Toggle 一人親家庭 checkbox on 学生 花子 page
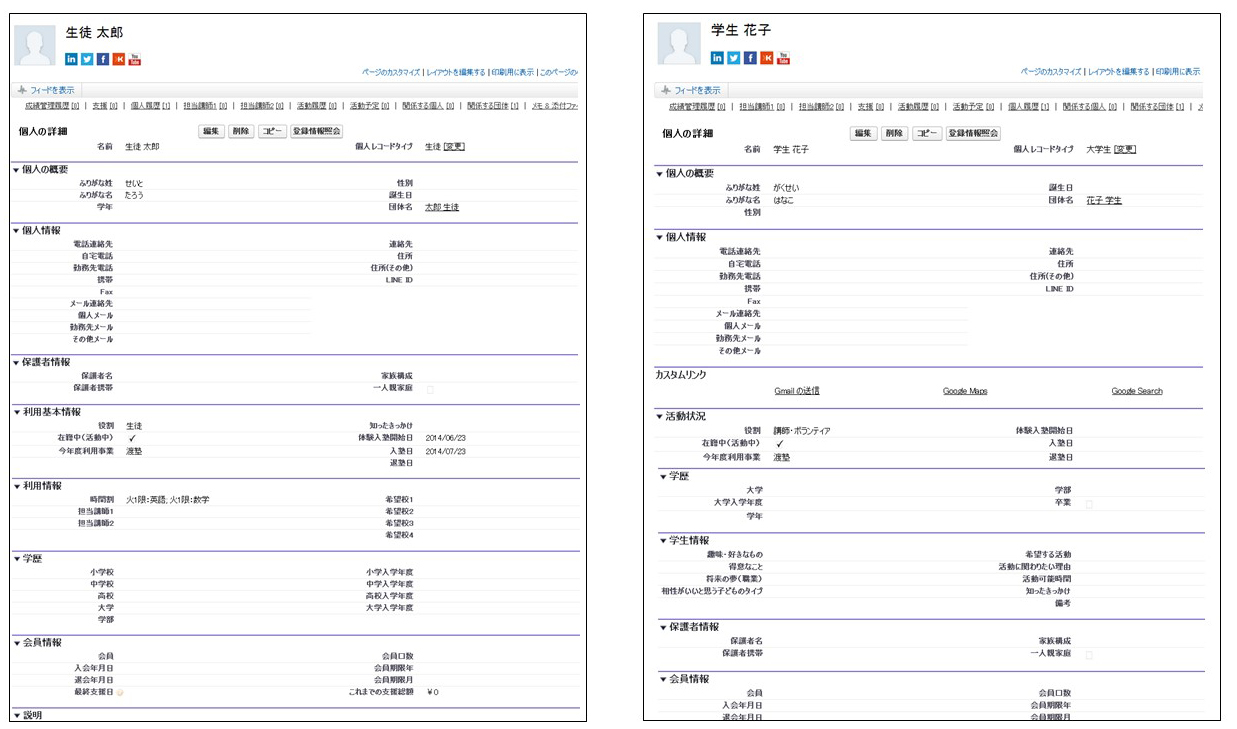 pyautogui.click(x=1089, y=653)
